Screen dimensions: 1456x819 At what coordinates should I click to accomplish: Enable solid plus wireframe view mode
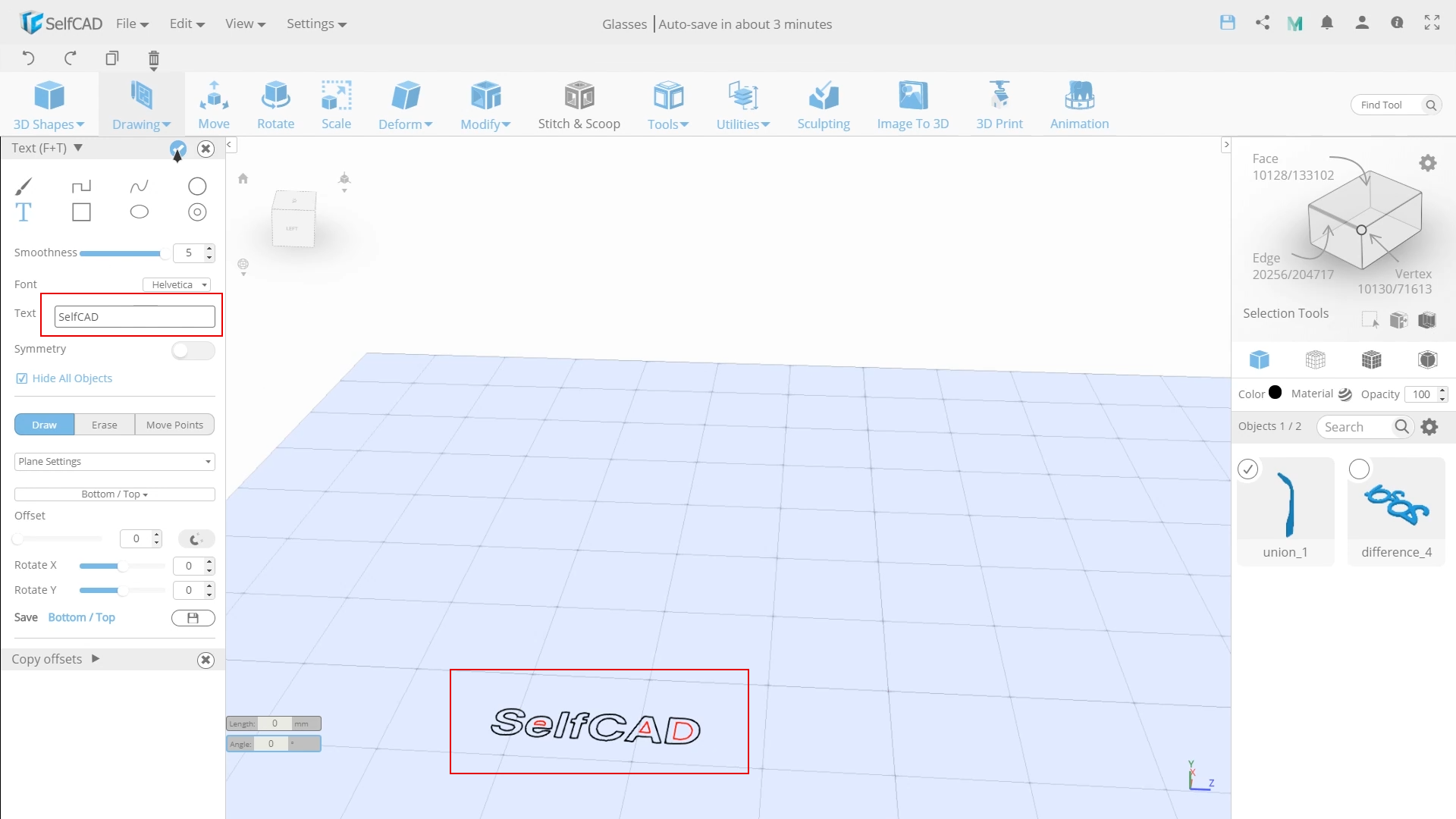pos(1372,359)
